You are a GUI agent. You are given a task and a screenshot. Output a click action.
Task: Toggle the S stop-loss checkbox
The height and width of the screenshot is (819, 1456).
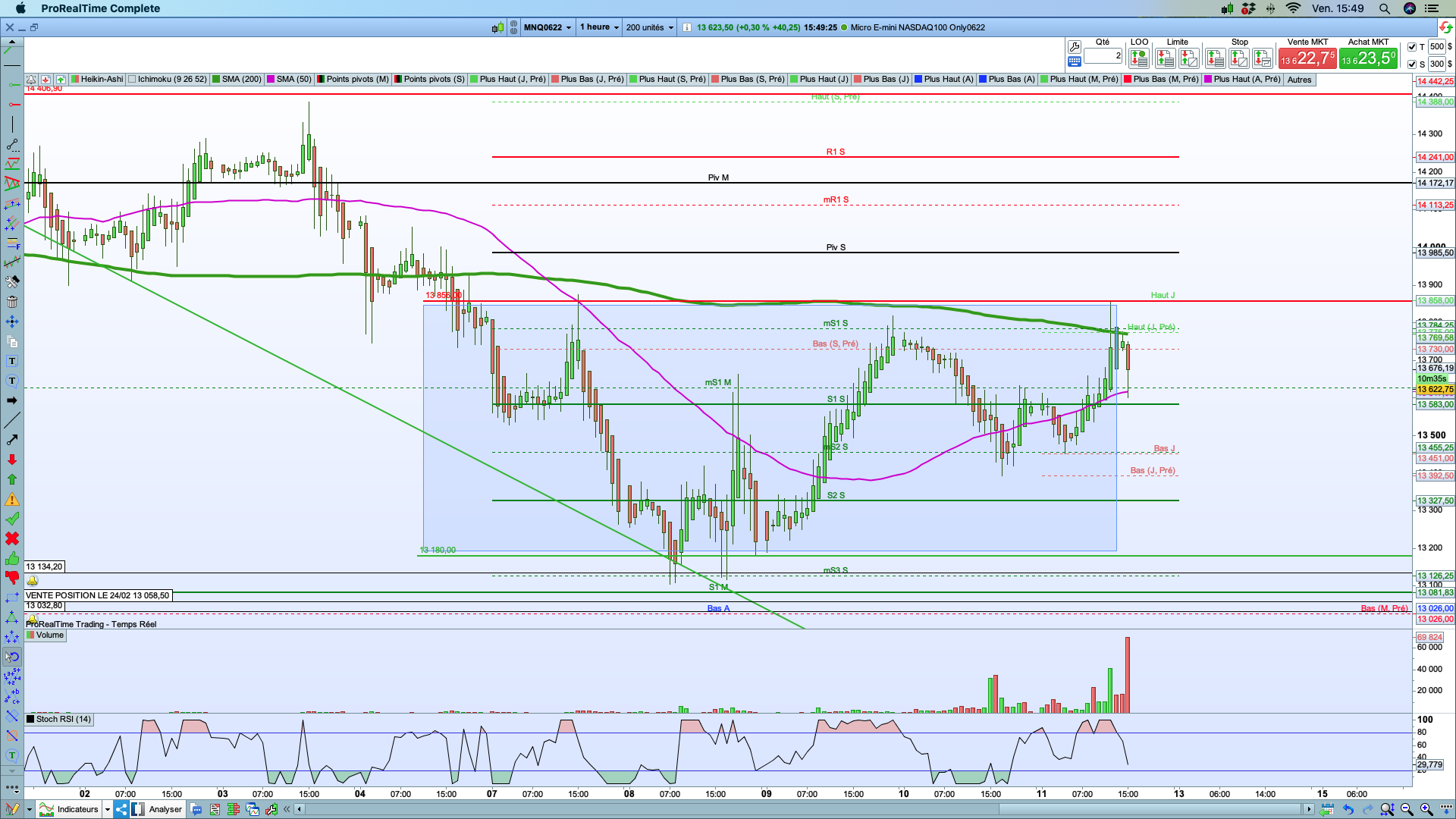[1412, 64]
